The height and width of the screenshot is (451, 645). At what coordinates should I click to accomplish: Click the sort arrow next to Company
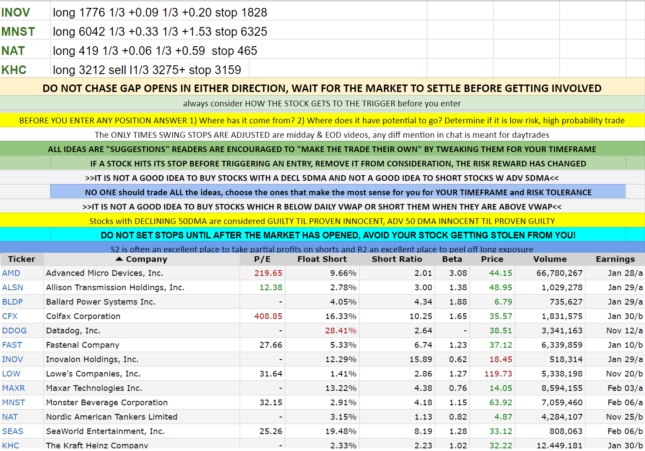pyautogui.click(x=119, y=259)
